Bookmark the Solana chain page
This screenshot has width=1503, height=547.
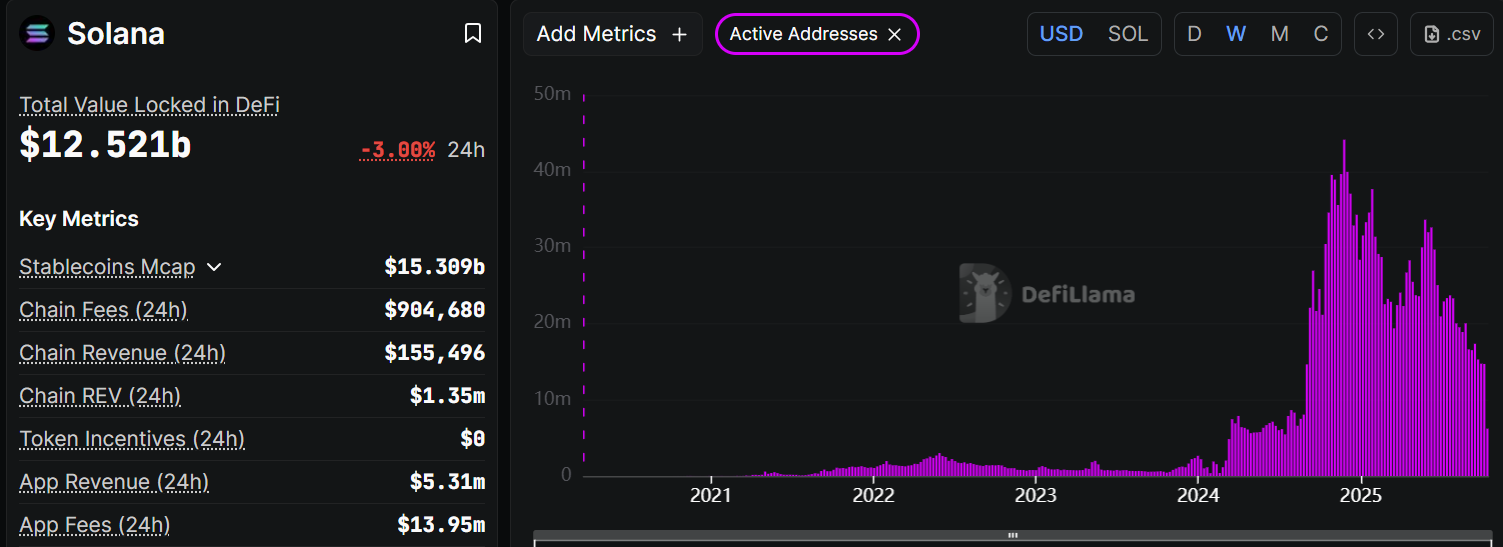pos(473,34)
